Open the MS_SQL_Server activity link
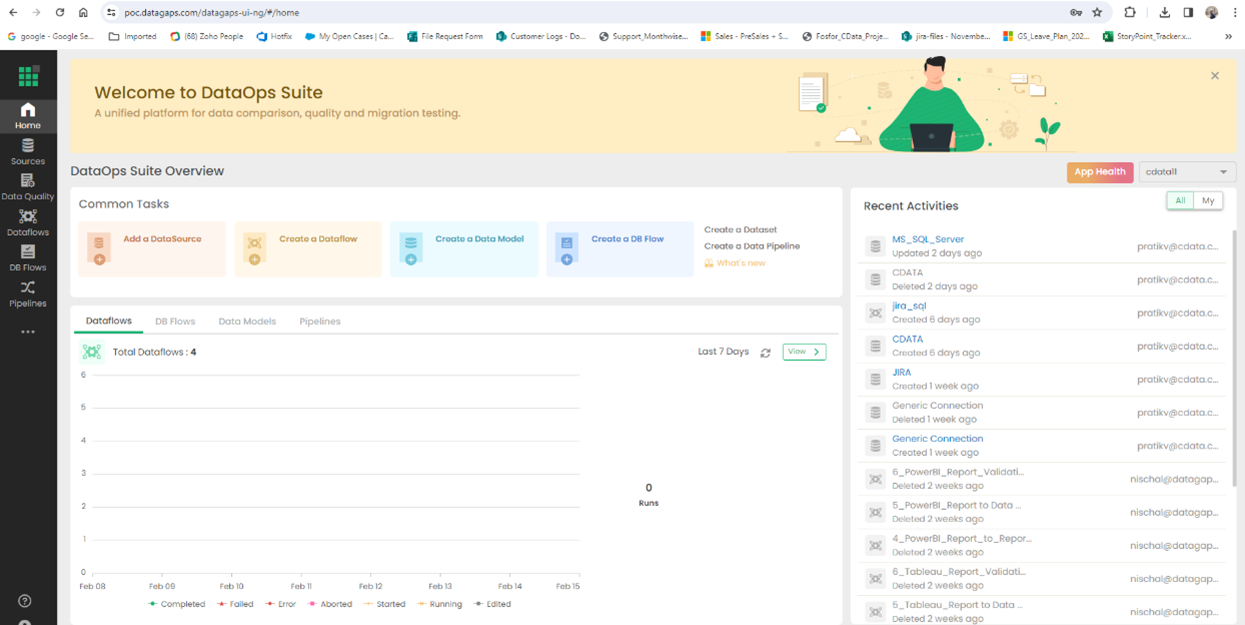The image size is (1245, 625). [928, 239]
